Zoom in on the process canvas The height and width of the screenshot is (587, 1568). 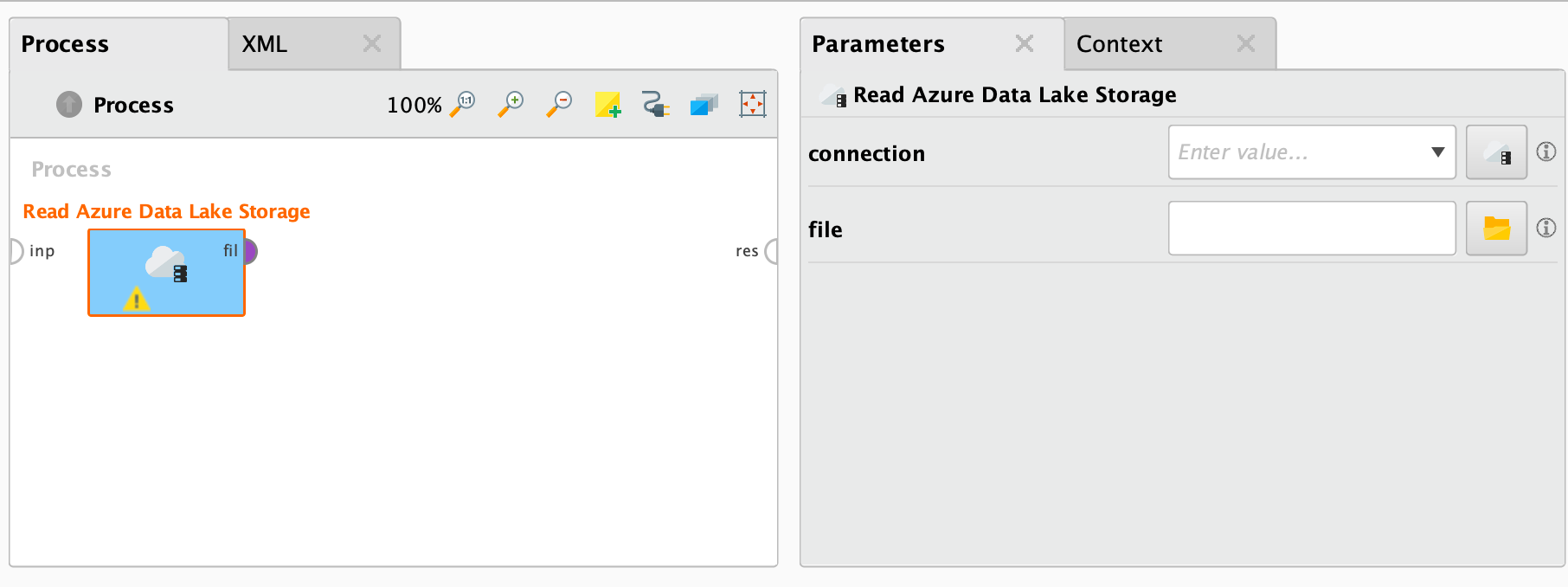pos(511,105)
